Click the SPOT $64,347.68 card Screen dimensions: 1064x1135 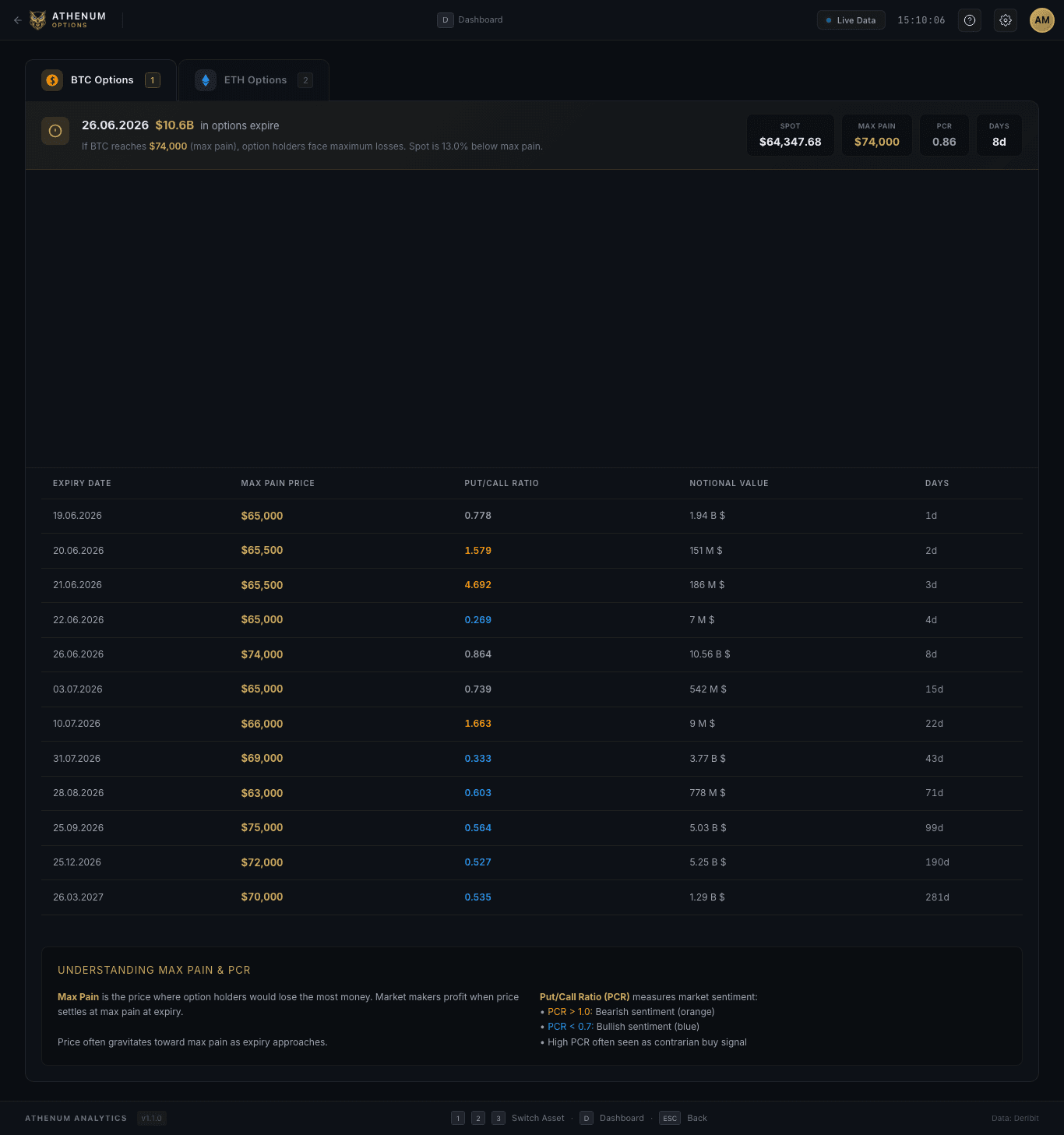coord(791,135)
